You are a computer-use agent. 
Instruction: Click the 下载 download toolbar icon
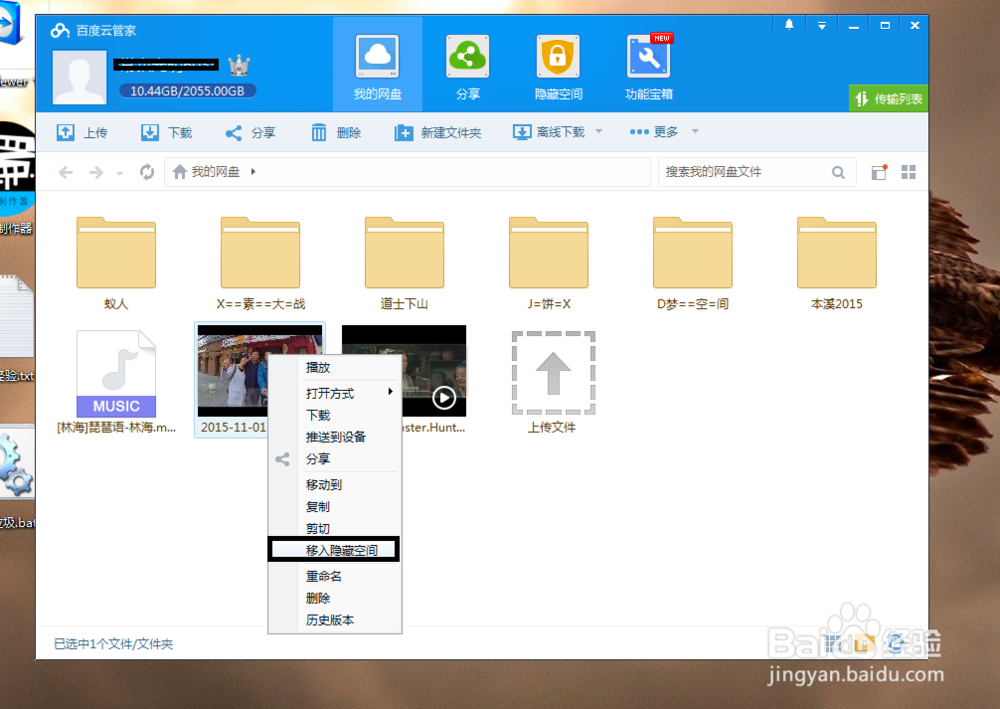166,132
